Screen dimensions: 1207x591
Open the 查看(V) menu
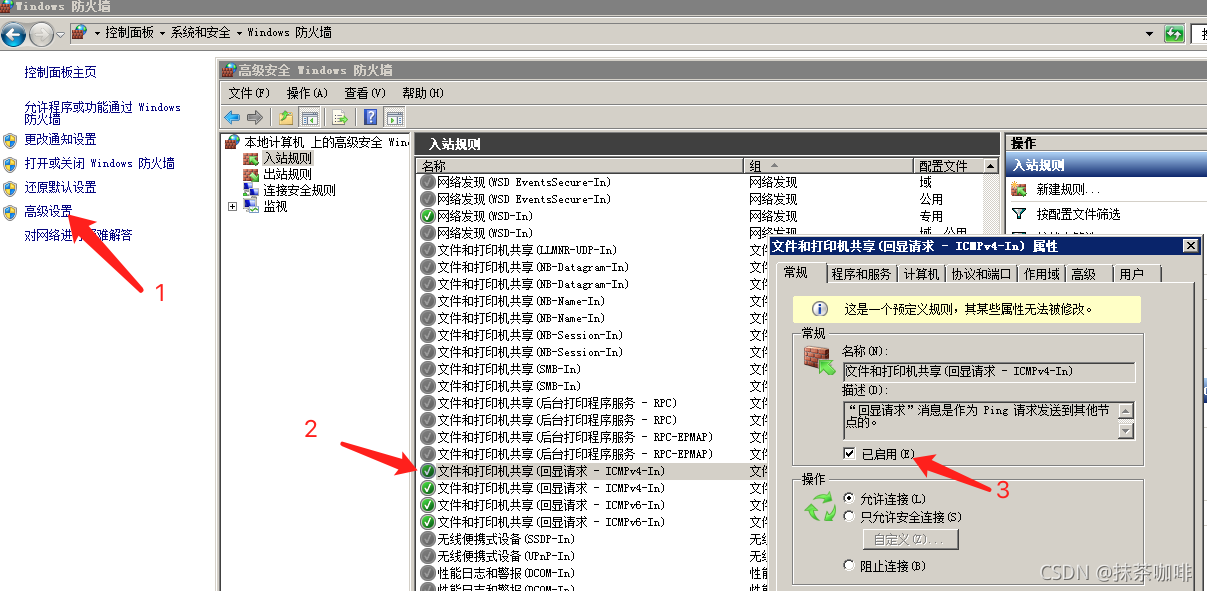[365, 93]
